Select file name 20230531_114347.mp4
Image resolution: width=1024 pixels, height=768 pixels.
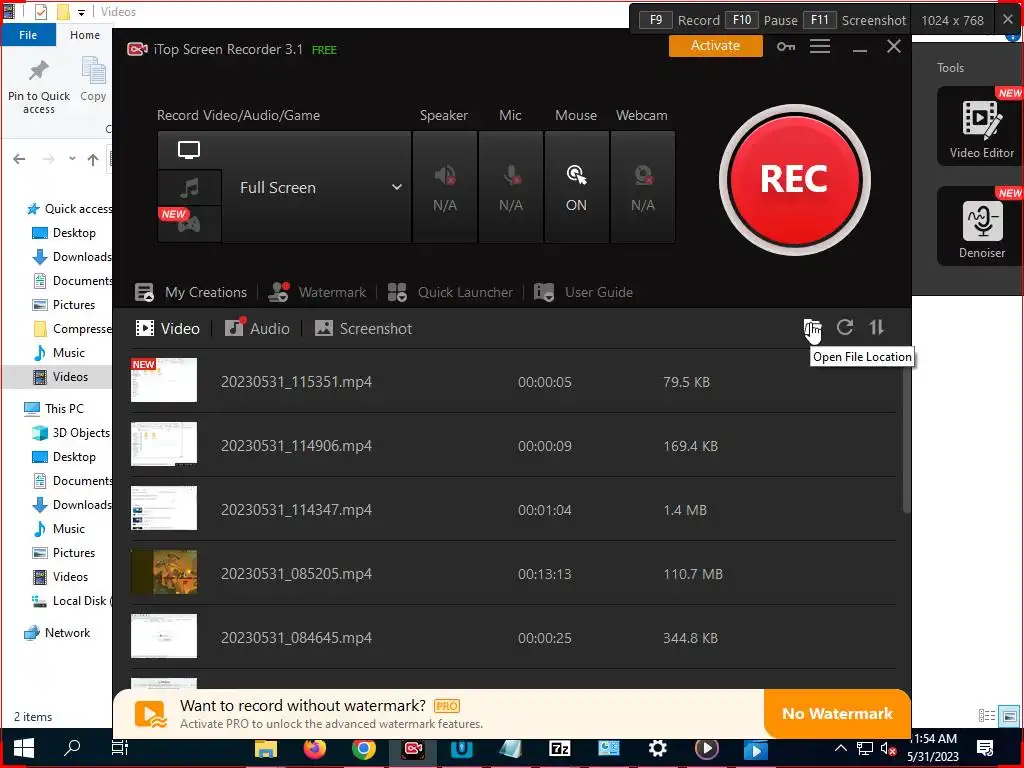(296, 510)
